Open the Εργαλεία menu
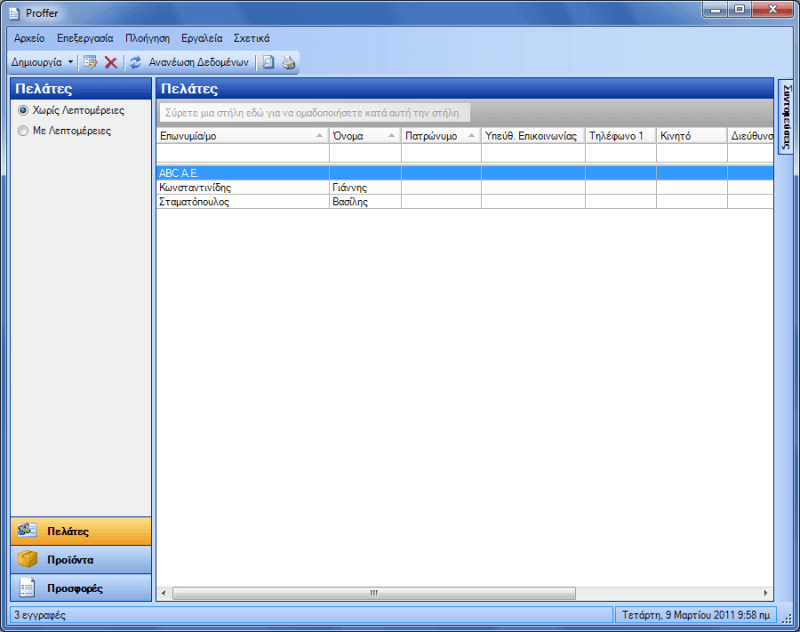This screenshot has height=632, width=800. point(202,38)
